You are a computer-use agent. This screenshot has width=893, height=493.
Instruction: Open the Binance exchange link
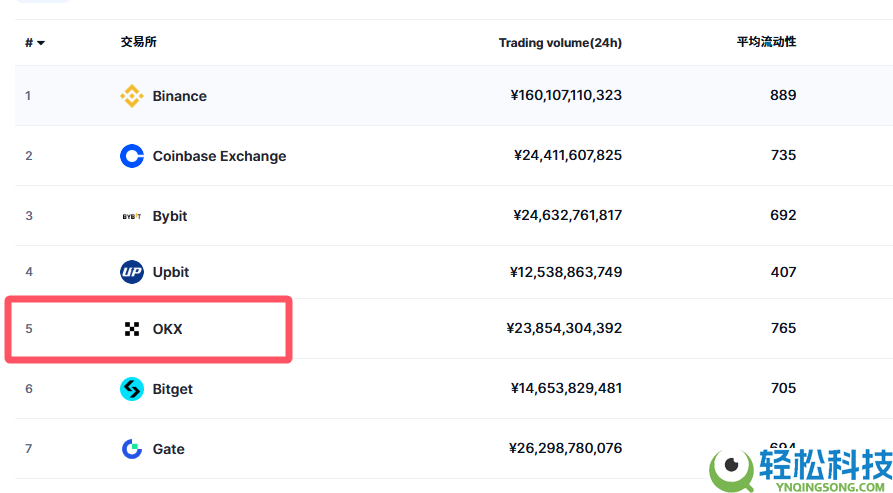[179, 96]
